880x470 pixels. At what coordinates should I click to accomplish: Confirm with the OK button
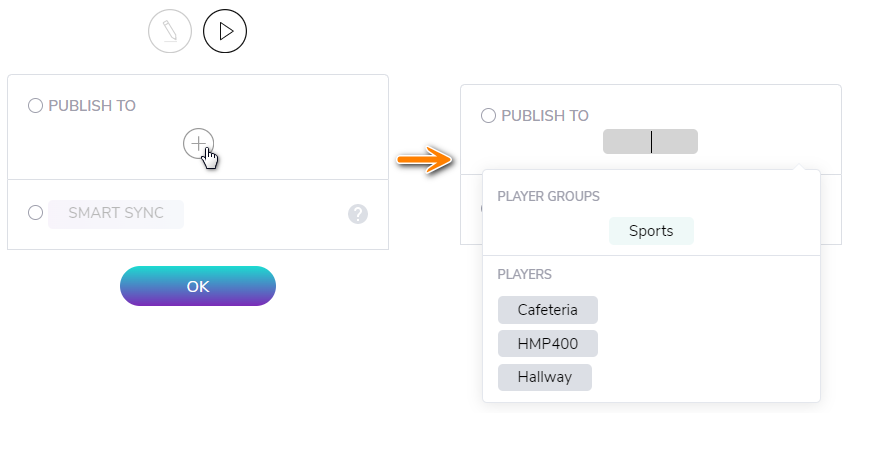[198, 286]
